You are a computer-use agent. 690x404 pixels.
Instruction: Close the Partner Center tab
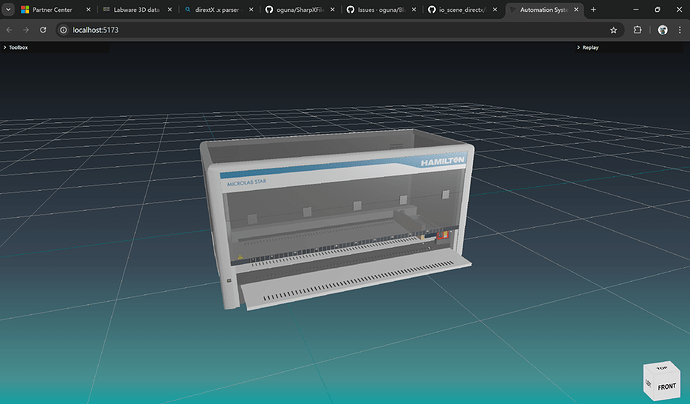point(88,10)
